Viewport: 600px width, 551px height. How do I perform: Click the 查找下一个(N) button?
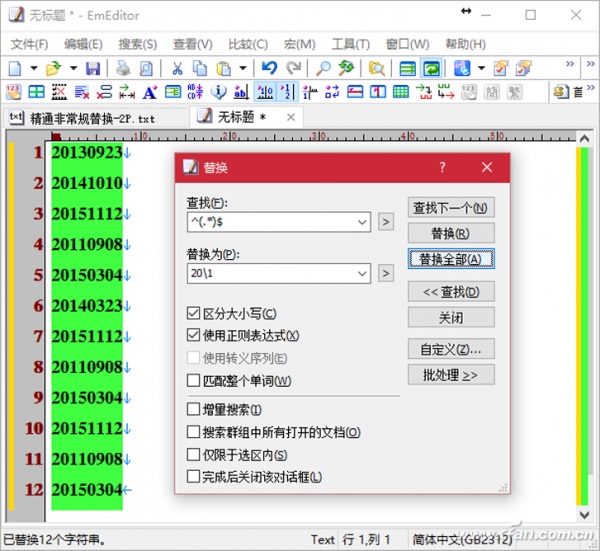coord(451,208)
